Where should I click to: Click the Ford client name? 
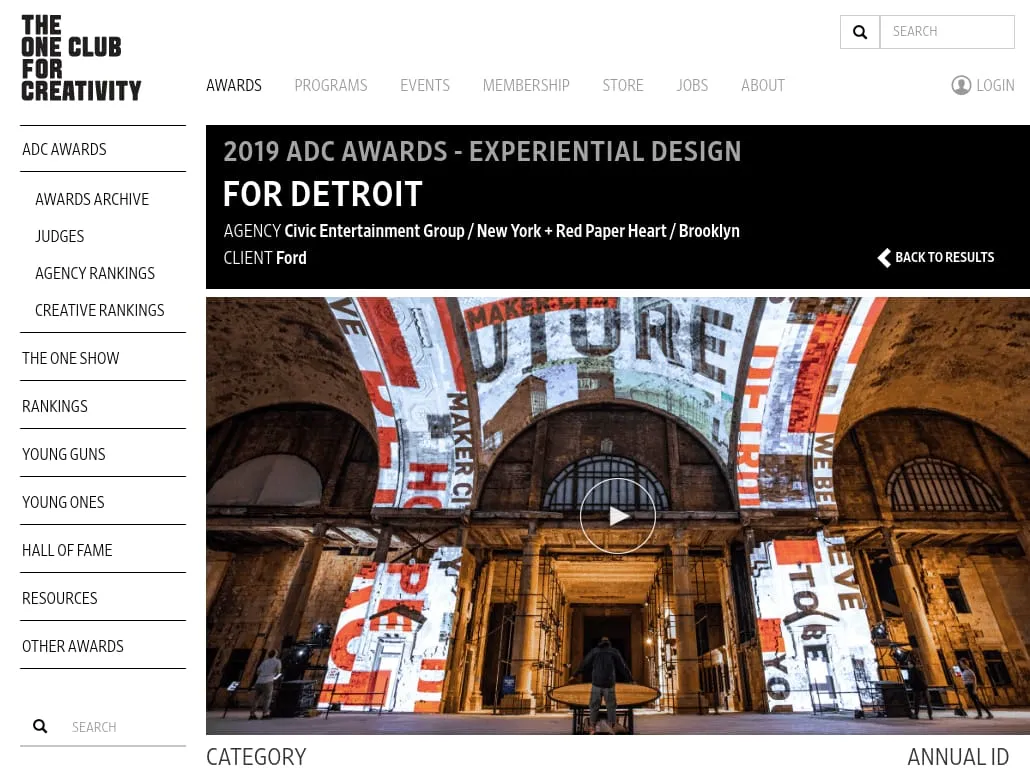(x=291, y=258)
